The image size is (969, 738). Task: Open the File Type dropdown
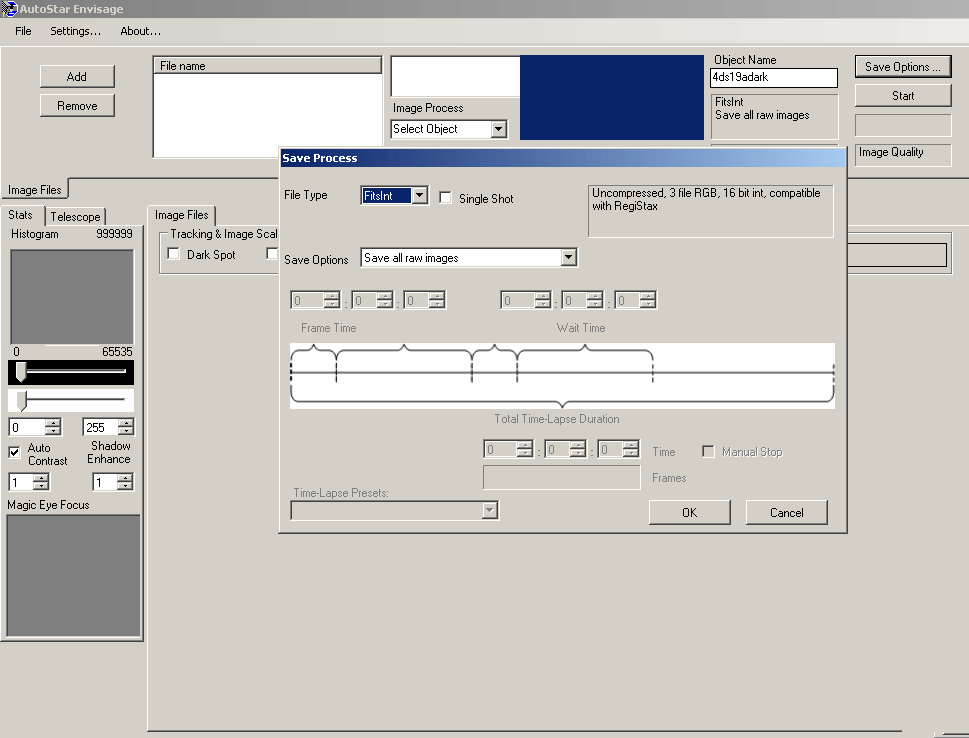coord(420,196)
